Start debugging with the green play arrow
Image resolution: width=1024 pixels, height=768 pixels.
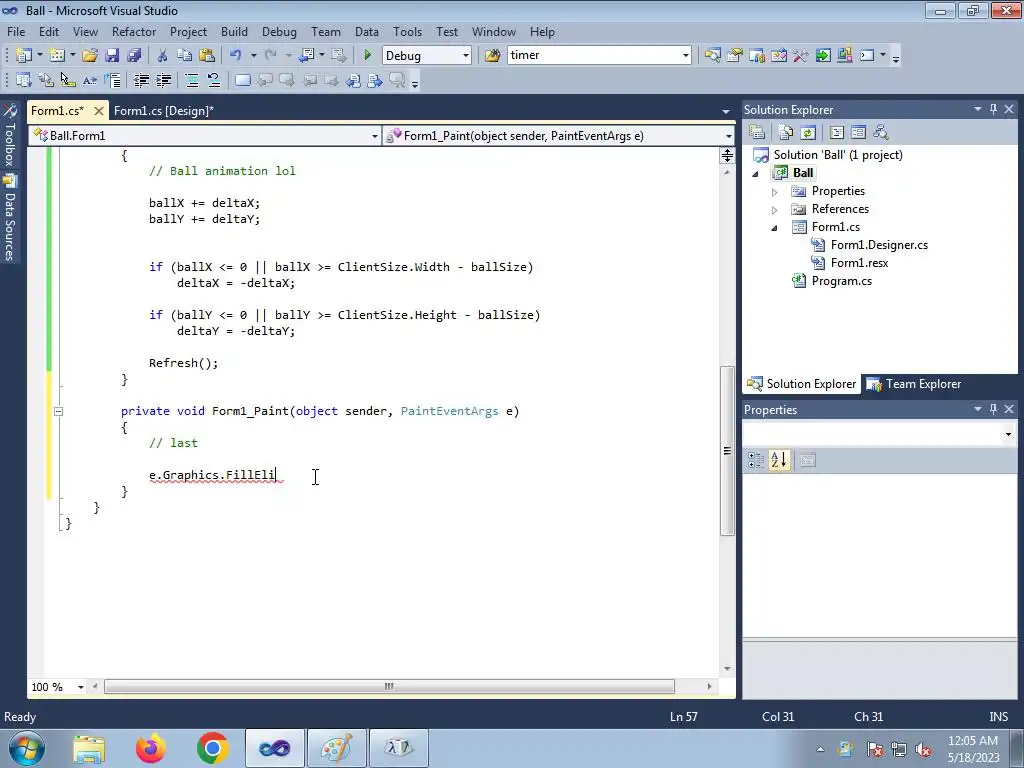pyautogui.click(x=367, y=56)
